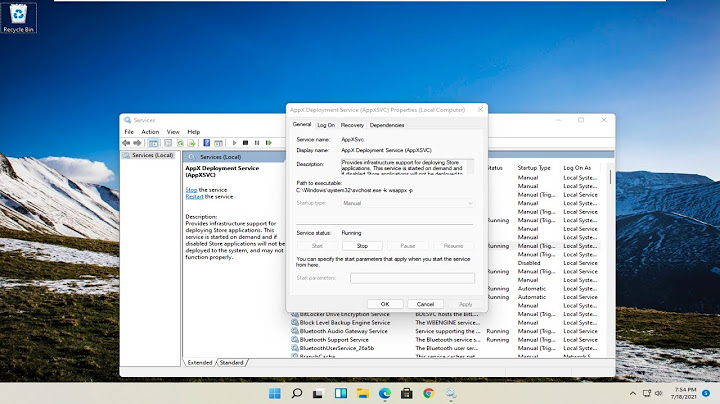The image size is (720, 404).
Task: Click the Disabled startup type cell
Action: click(x=529, y=263)
